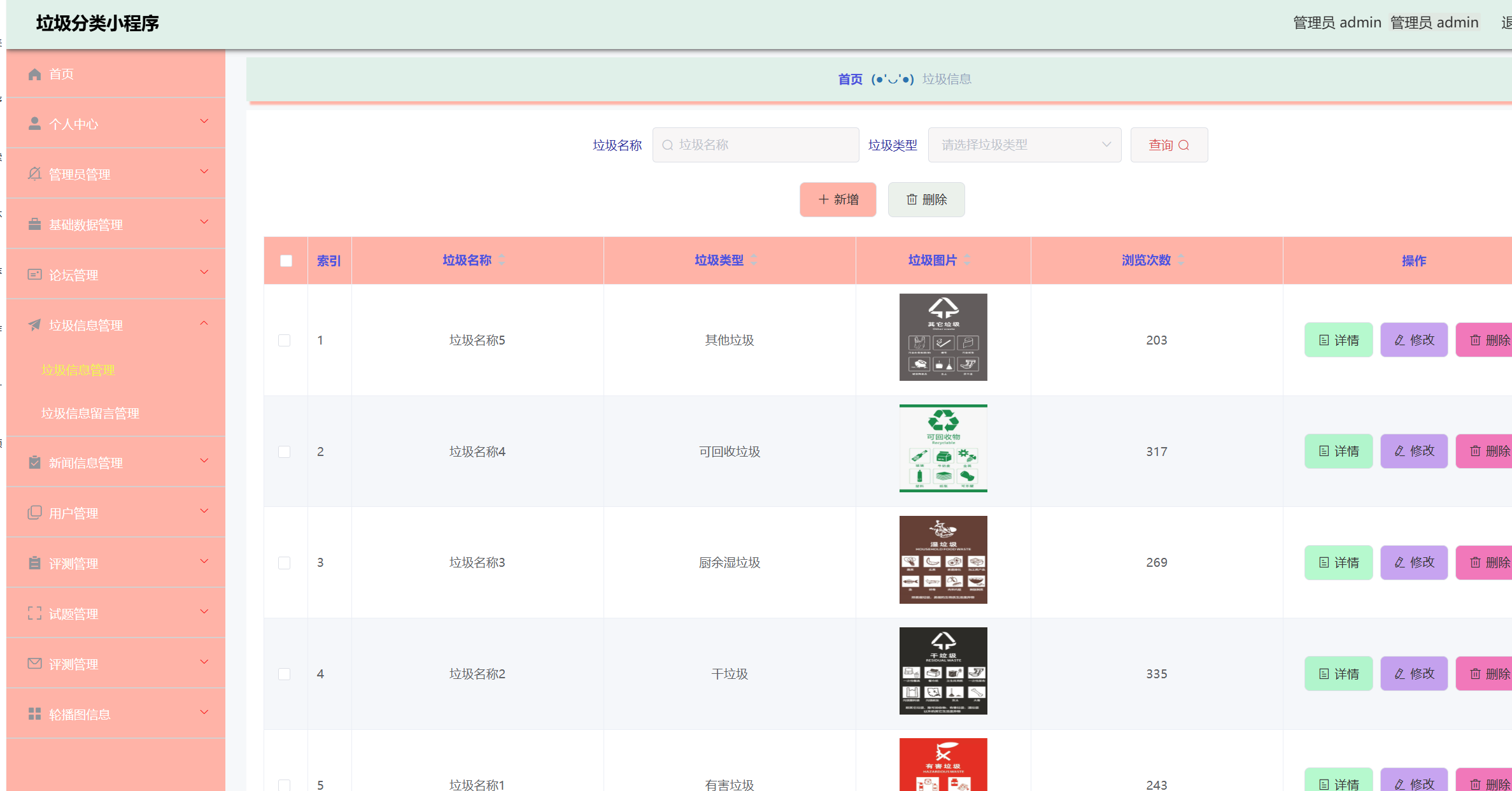This screenshot has height=791, width=1512.
Task: Click the envelope icon beside 评测管理
Action: point(34,664)
